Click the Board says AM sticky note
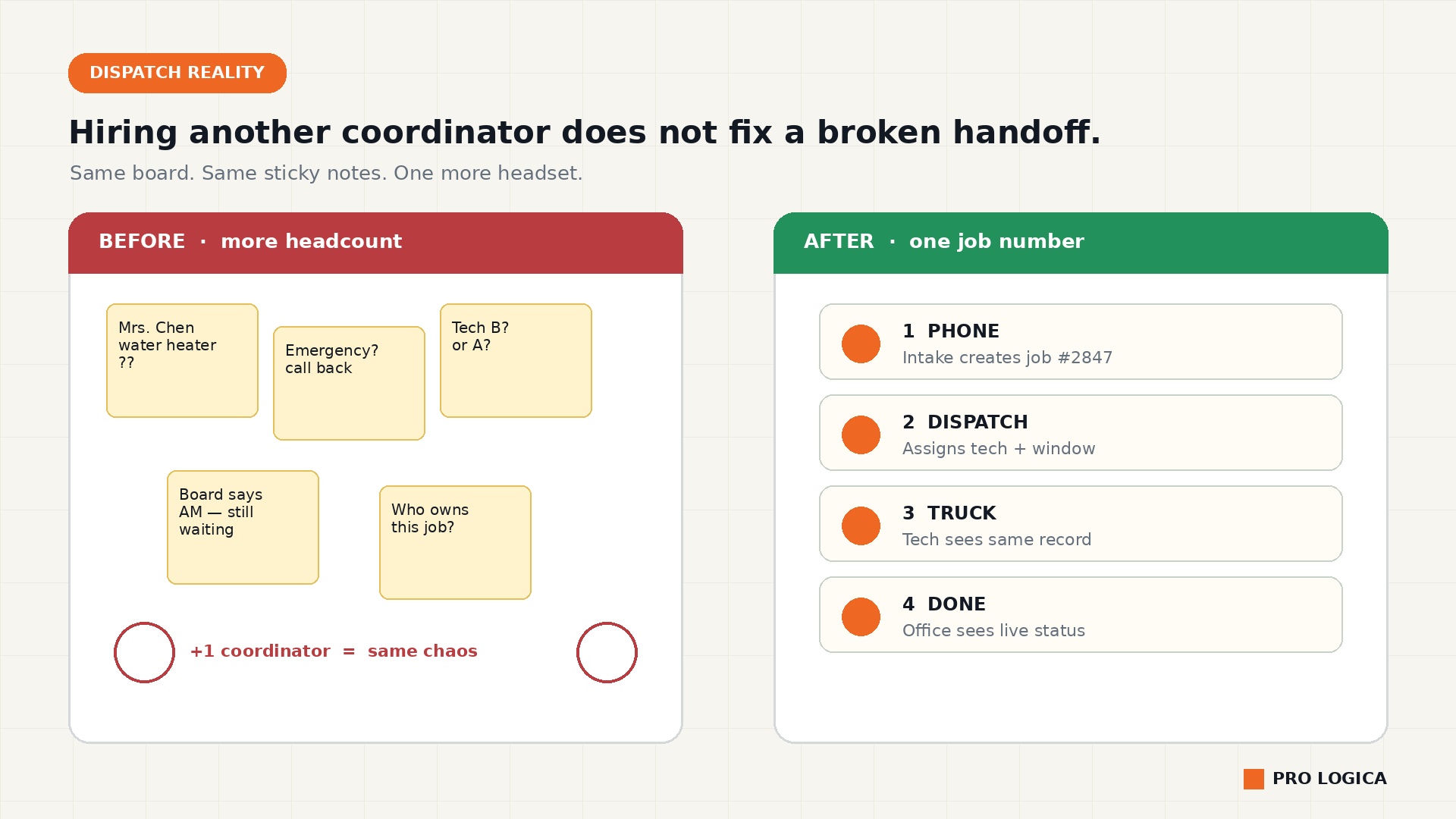The height and width of the screenshot is (819, 1456). 243,527
